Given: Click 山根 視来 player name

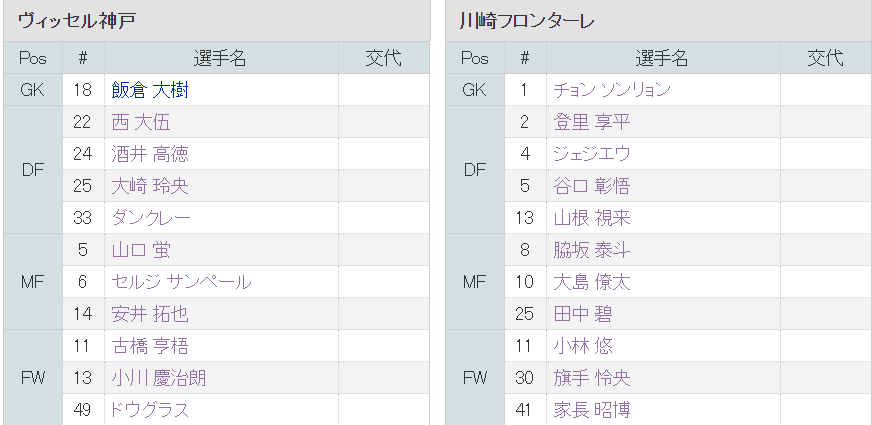Looking at the screenshot, I should pos(591,218).
